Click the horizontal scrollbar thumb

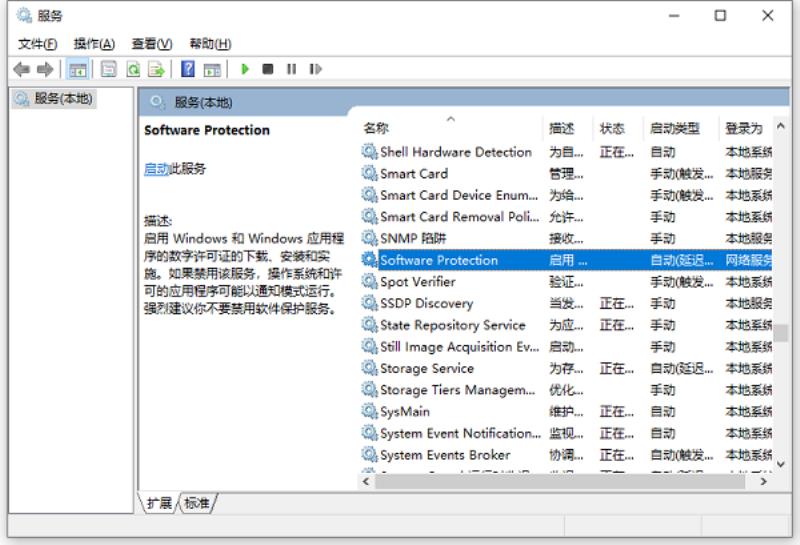click(x=560, y=481)
